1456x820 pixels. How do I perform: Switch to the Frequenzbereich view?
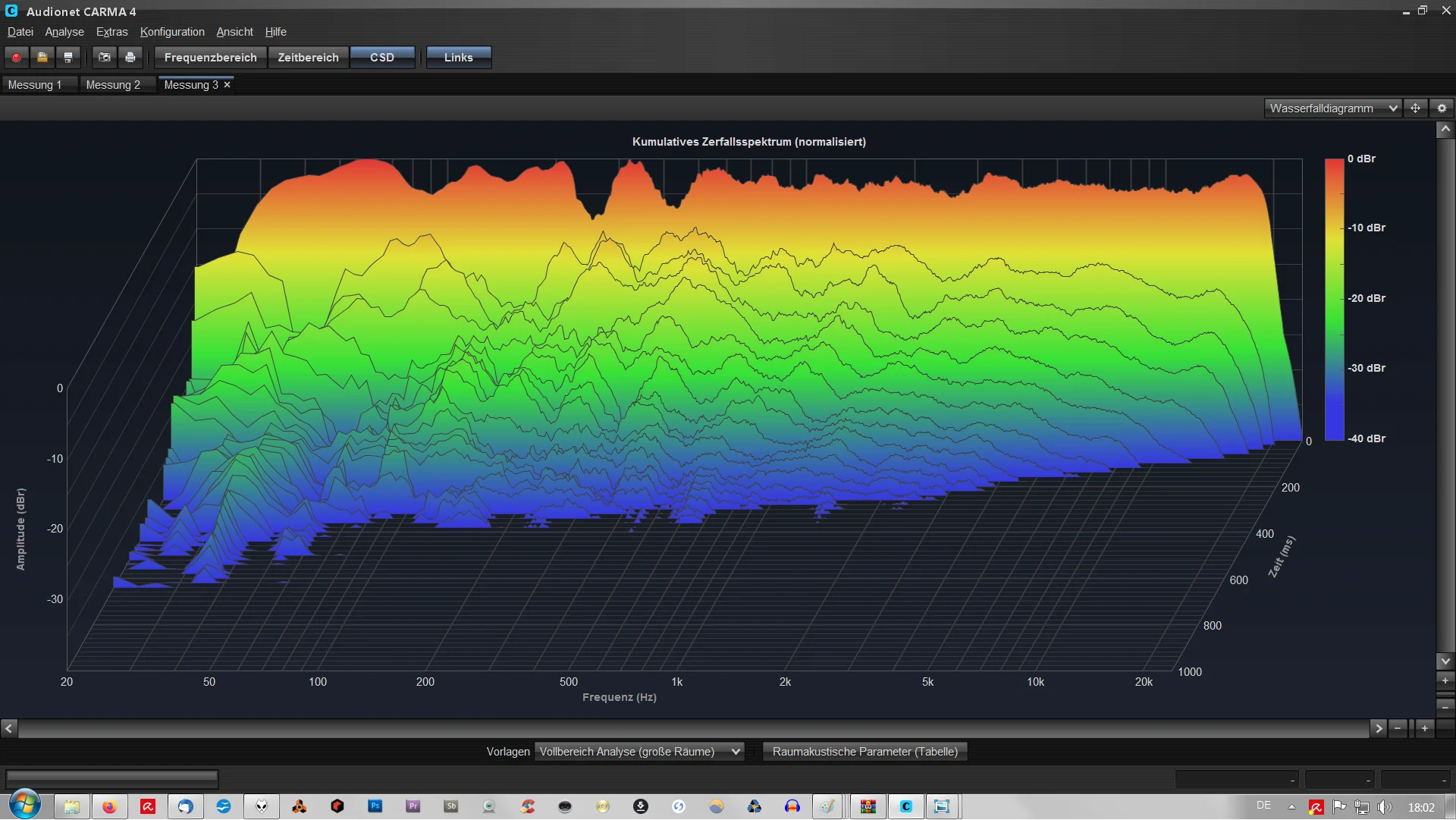click(x=211, y=58)
